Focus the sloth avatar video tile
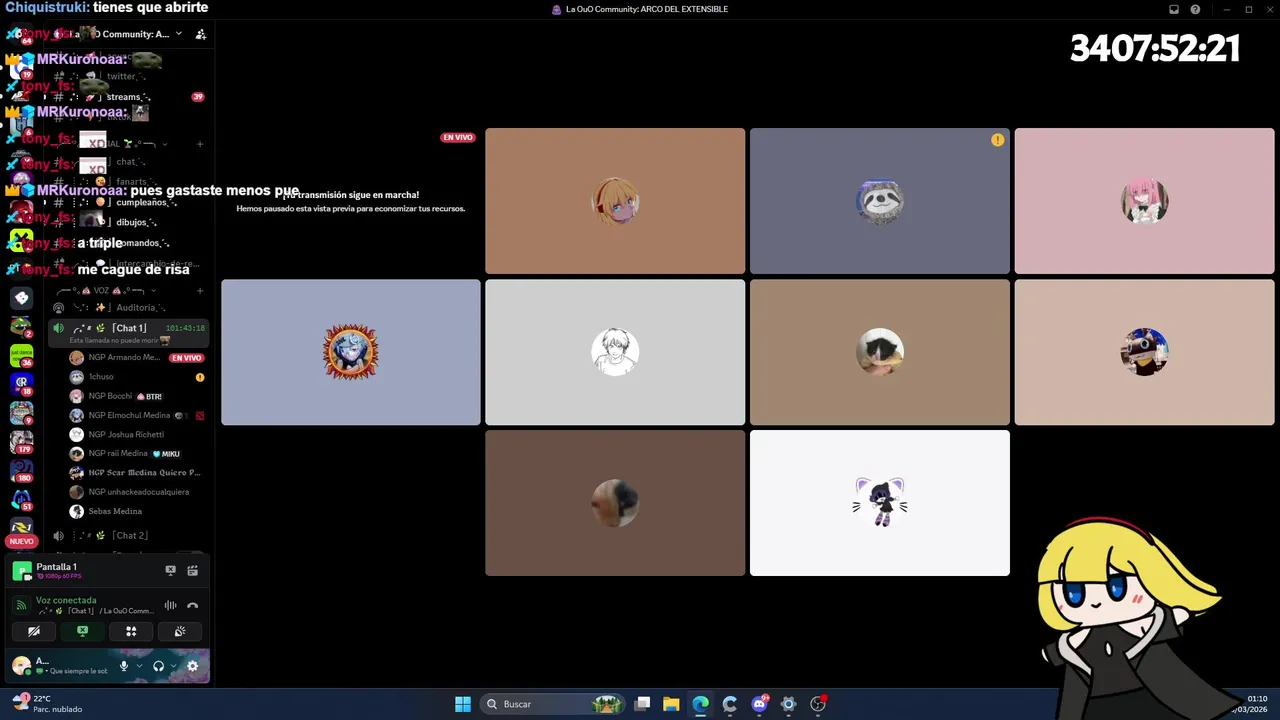1280x720 pixels. [x=880, y=201]
